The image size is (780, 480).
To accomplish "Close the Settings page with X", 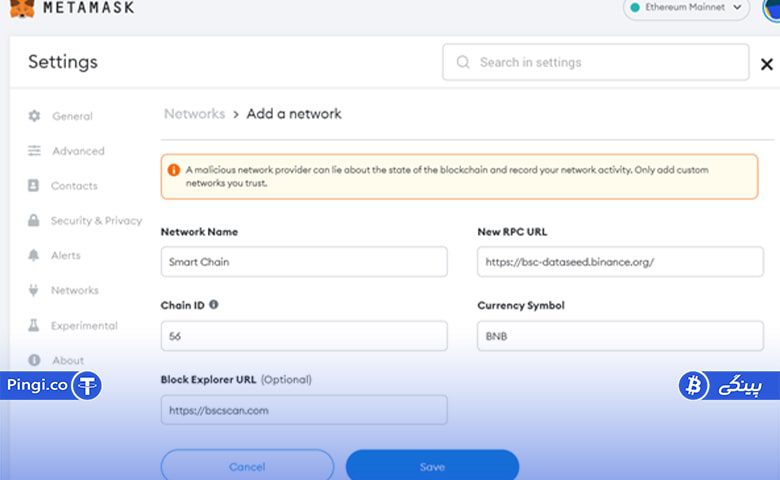I will 767,64.
